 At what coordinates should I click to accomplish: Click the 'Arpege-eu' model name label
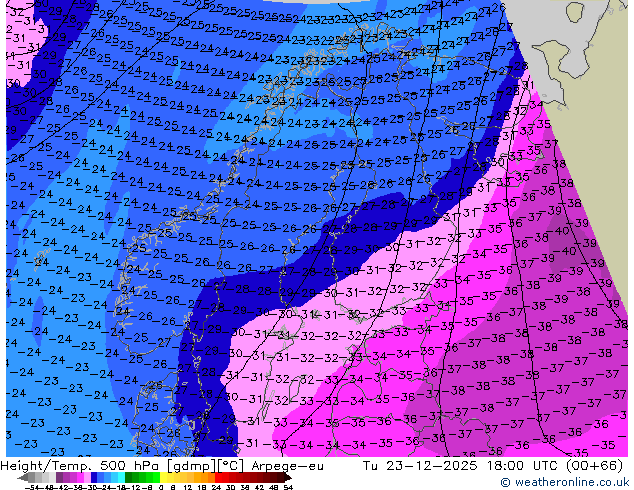click(x=287, y=466)
